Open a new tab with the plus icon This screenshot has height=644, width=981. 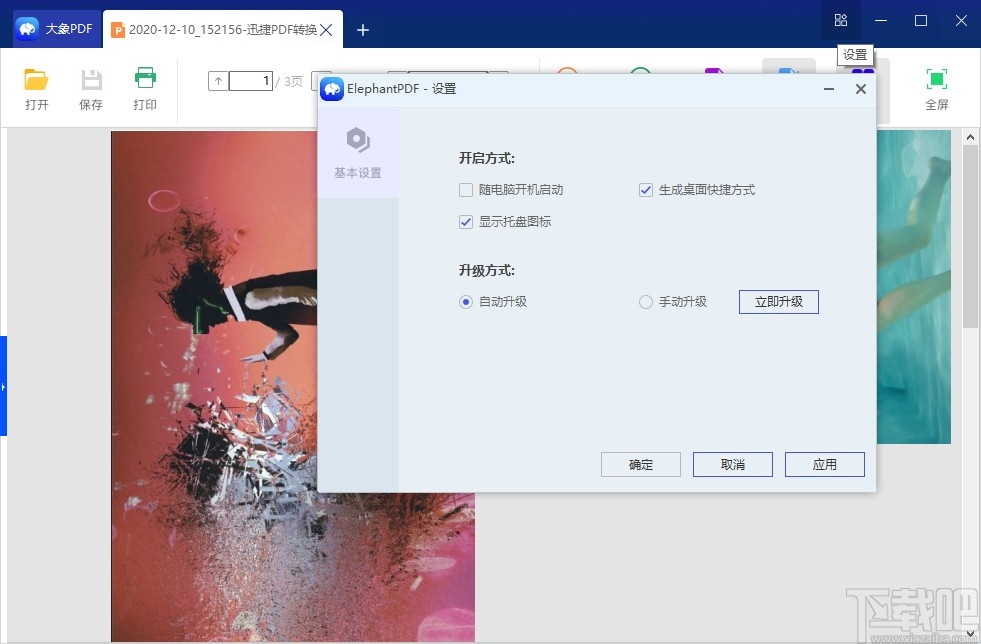tap(362, 30)
